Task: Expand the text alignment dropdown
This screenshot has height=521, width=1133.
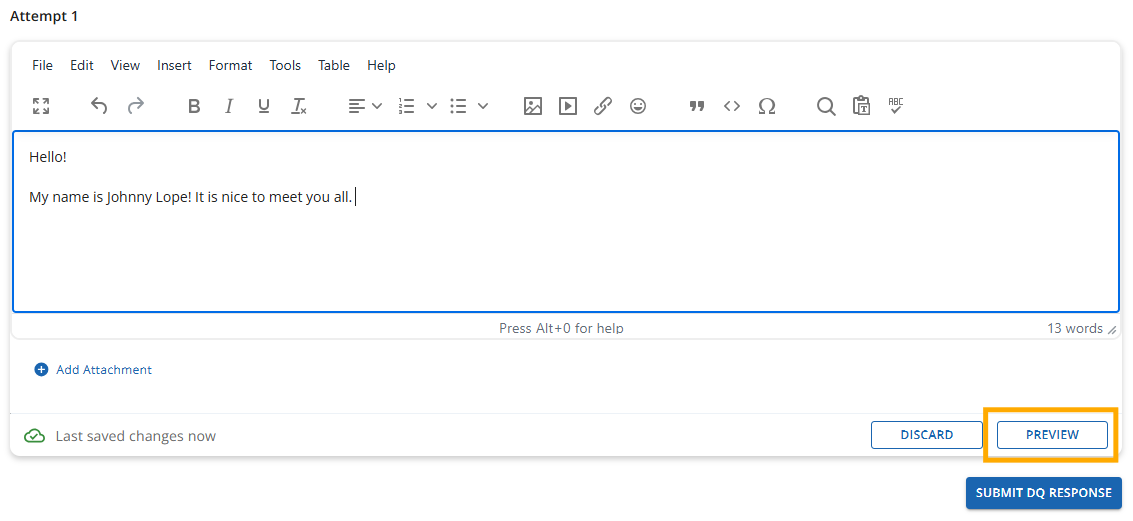Action: click(x=377, y=106)
